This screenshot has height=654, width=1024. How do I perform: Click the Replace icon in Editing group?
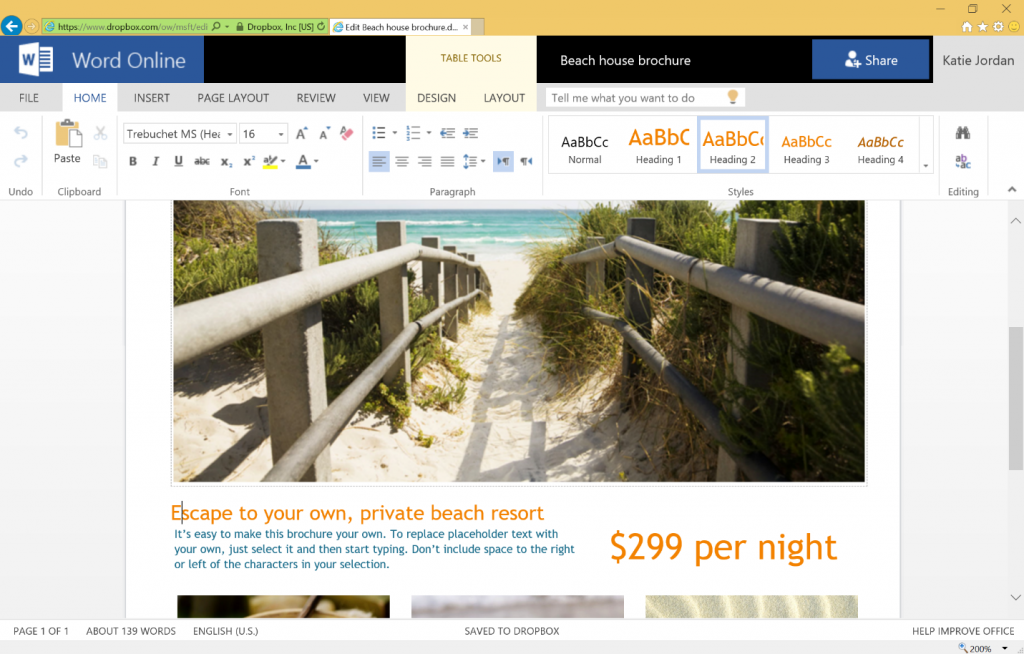[x=962, y=161]
